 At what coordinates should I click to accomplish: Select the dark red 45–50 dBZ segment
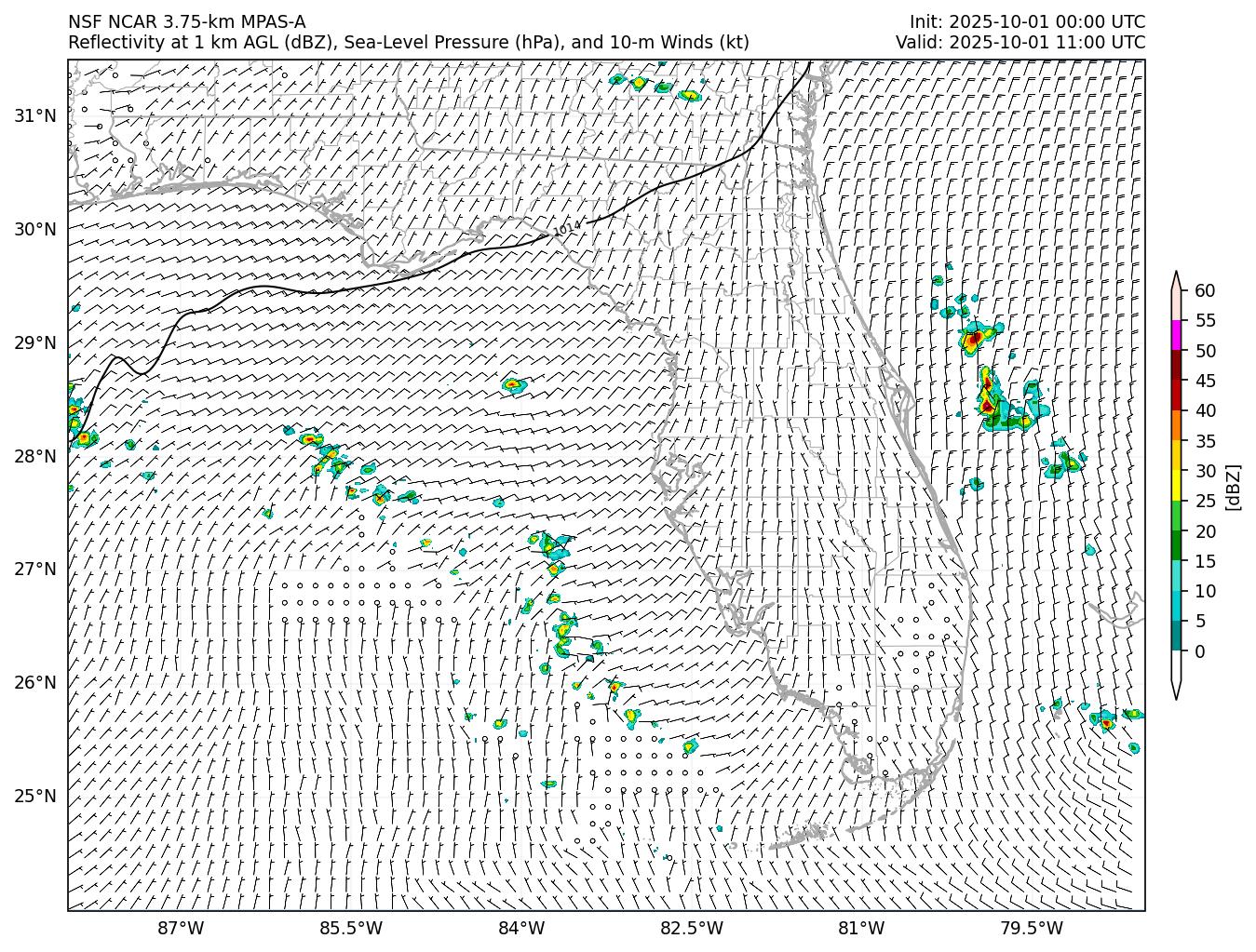pos(1176,365)
